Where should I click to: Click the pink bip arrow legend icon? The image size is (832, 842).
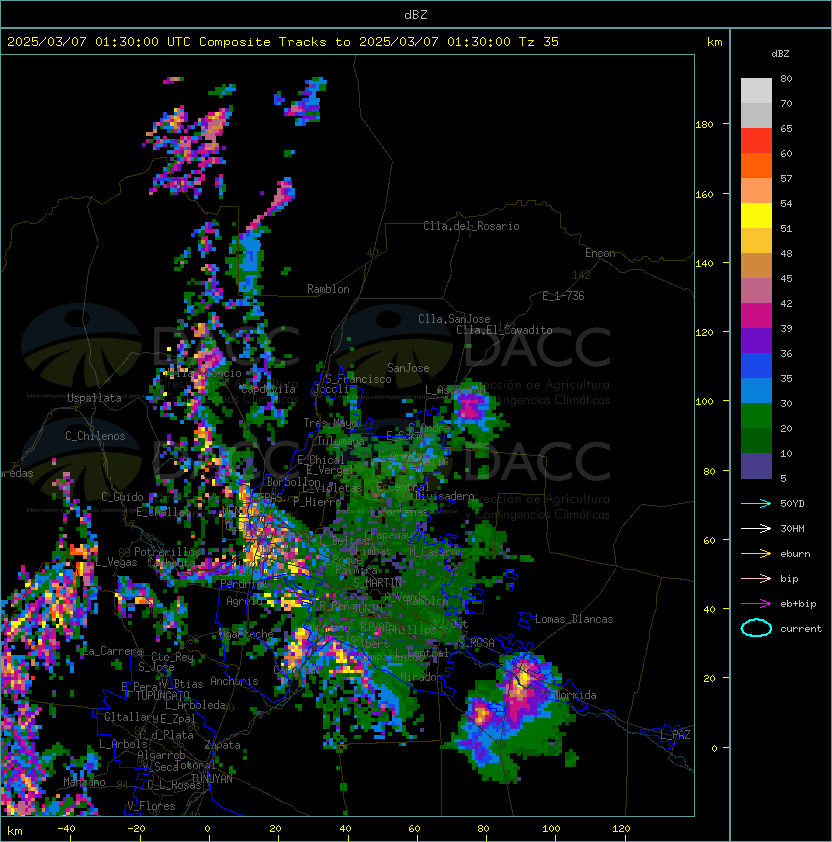pos(756,579)
